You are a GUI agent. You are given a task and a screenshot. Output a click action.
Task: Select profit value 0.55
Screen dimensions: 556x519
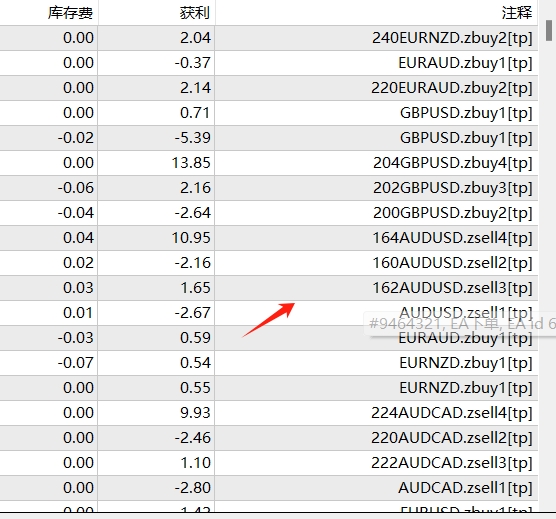pos(195,388)
